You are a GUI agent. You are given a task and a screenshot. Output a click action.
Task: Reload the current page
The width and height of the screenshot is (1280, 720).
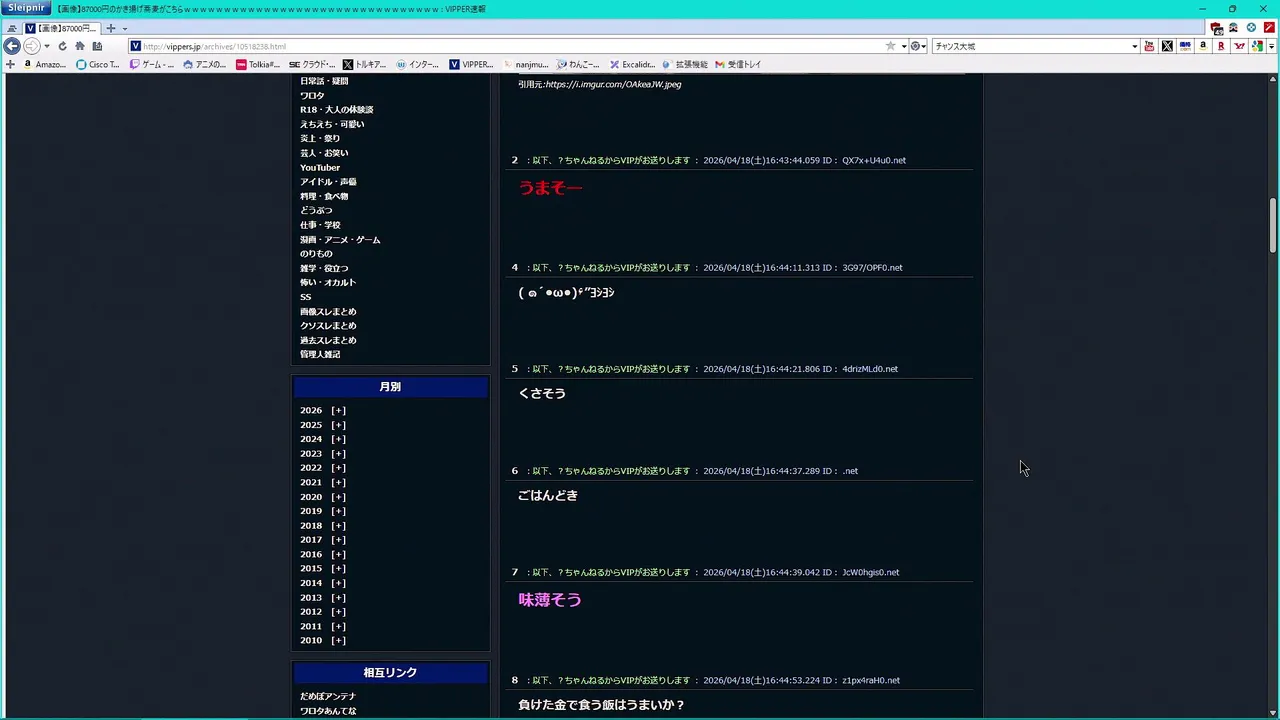point(62,46)
